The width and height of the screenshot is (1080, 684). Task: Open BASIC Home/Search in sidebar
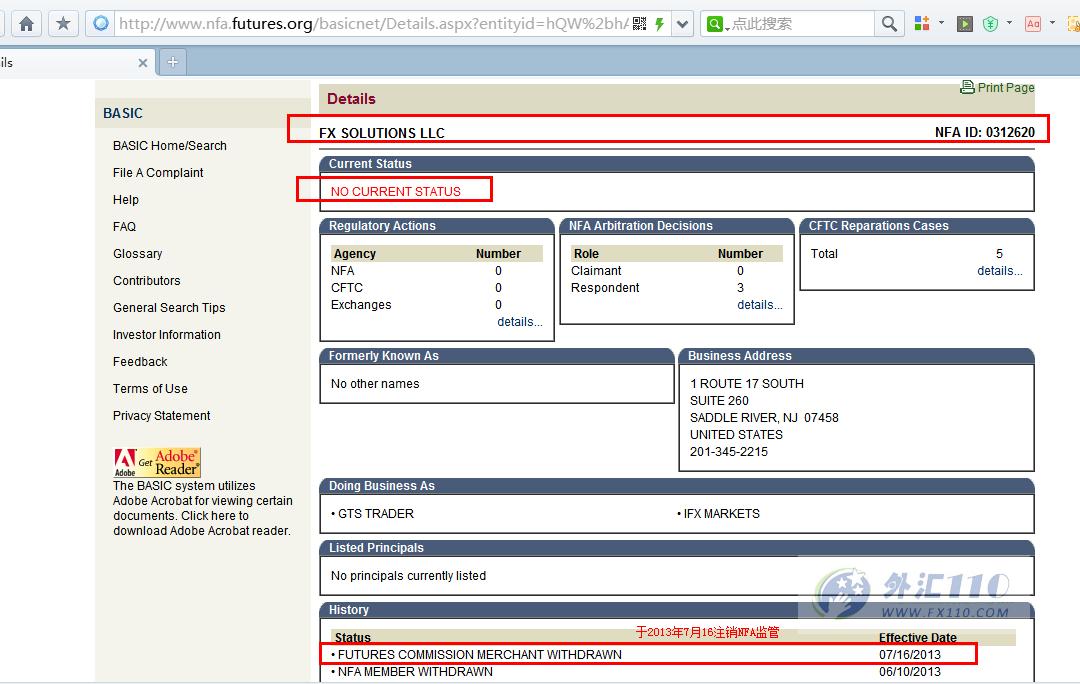[x=169, y=145]
